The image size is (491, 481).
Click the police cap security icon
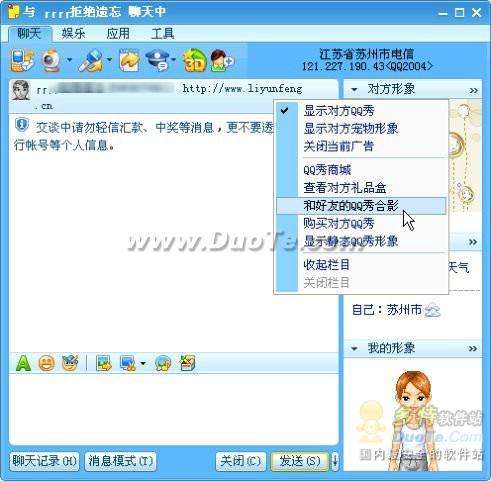click(158, 60)
